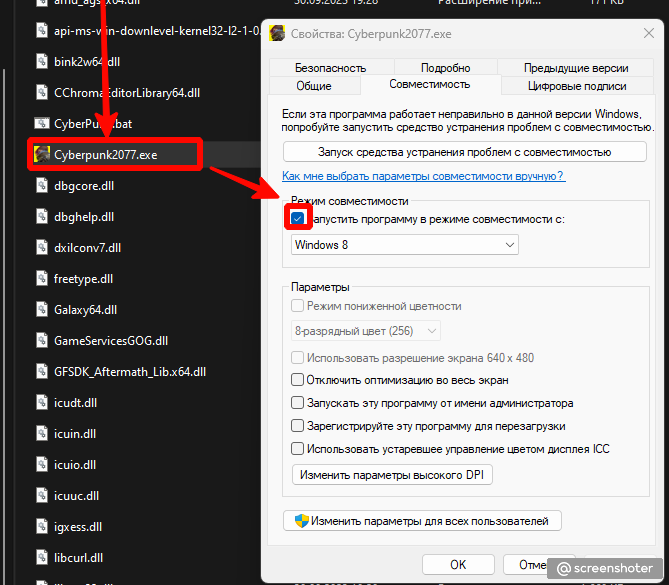
Task: Switch to the Общие tab
Action: point(314,86)
